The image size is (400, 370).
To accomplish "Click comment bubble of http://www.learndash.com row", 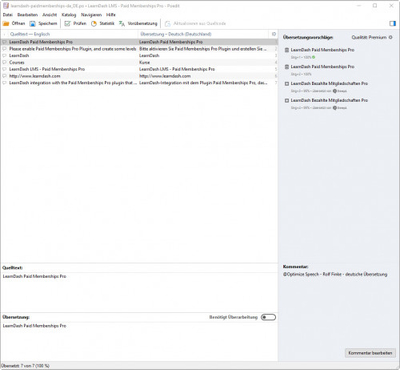I will 4,76.
